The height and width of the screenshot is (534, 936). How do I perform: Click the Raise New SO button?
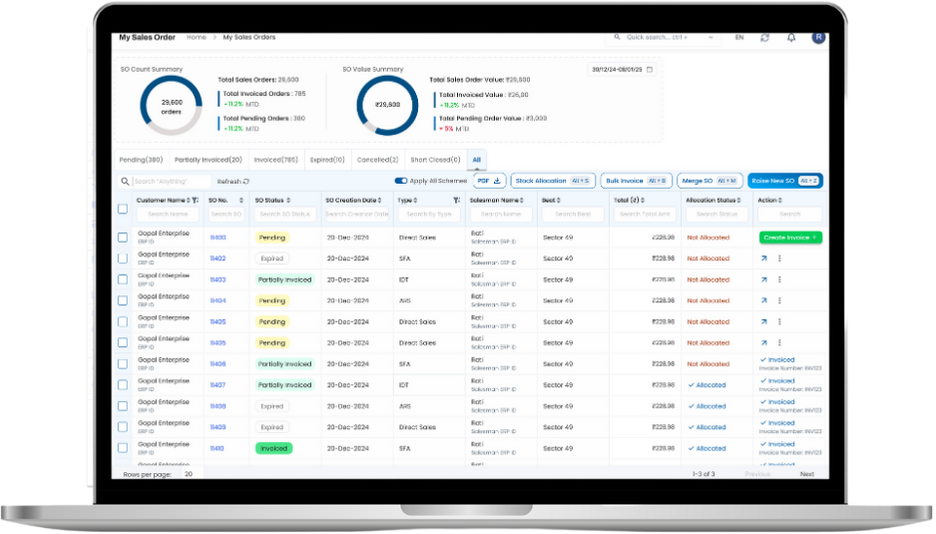785,181
